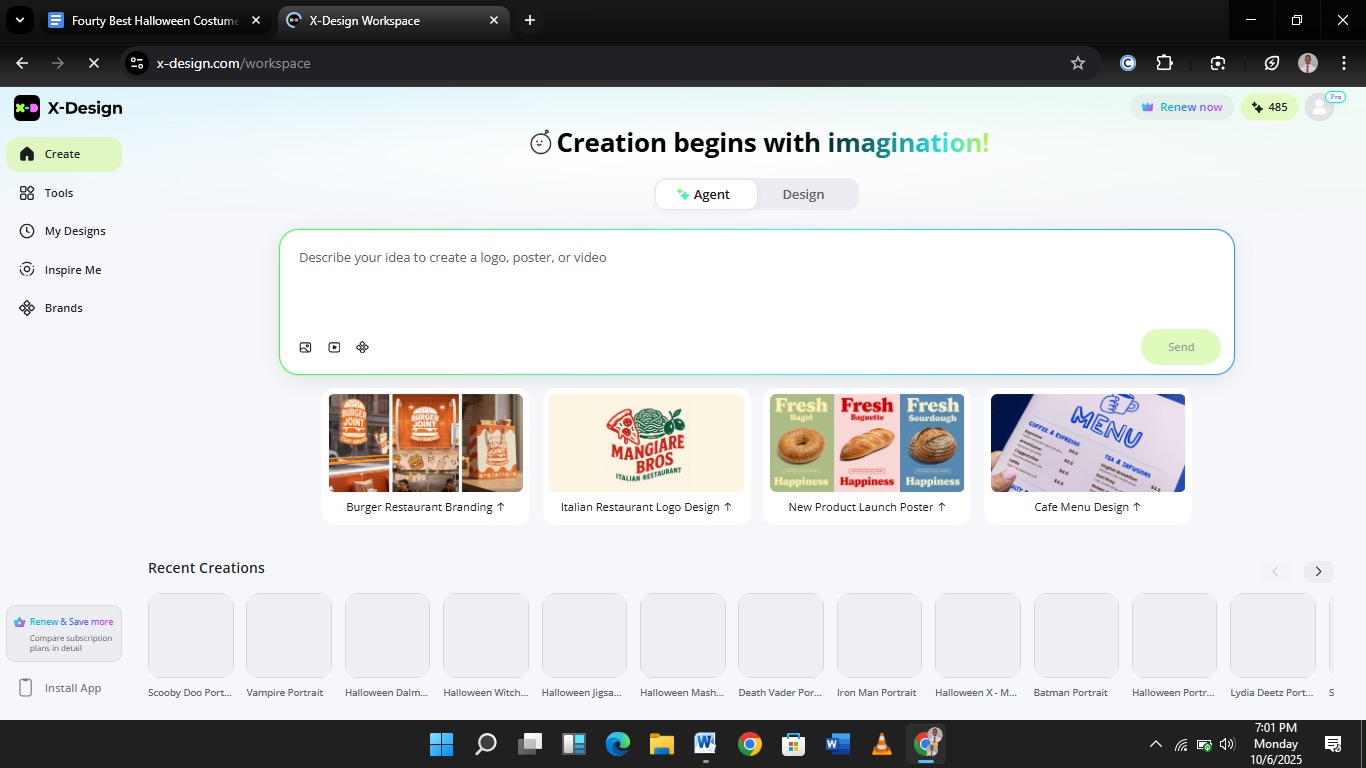Switch to the Design mode toggle

click(803, 194)
